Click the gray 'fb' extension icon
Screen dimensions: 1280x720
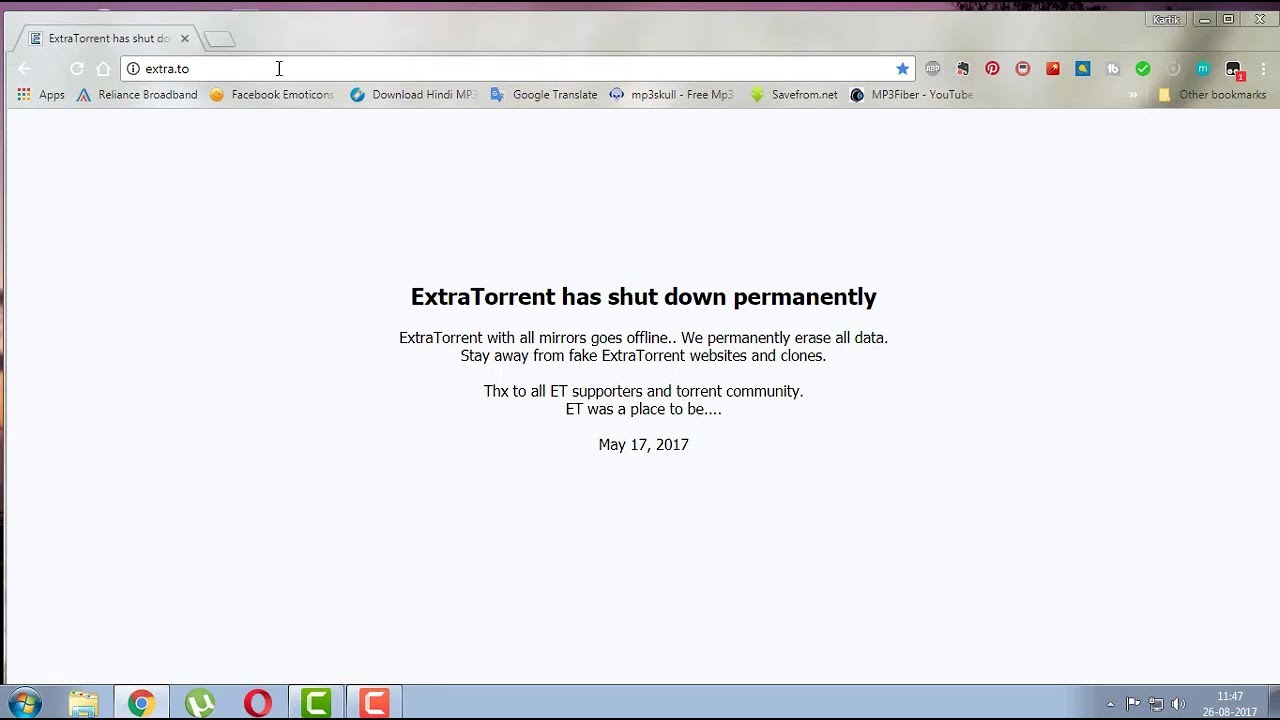coord(1112,69)
